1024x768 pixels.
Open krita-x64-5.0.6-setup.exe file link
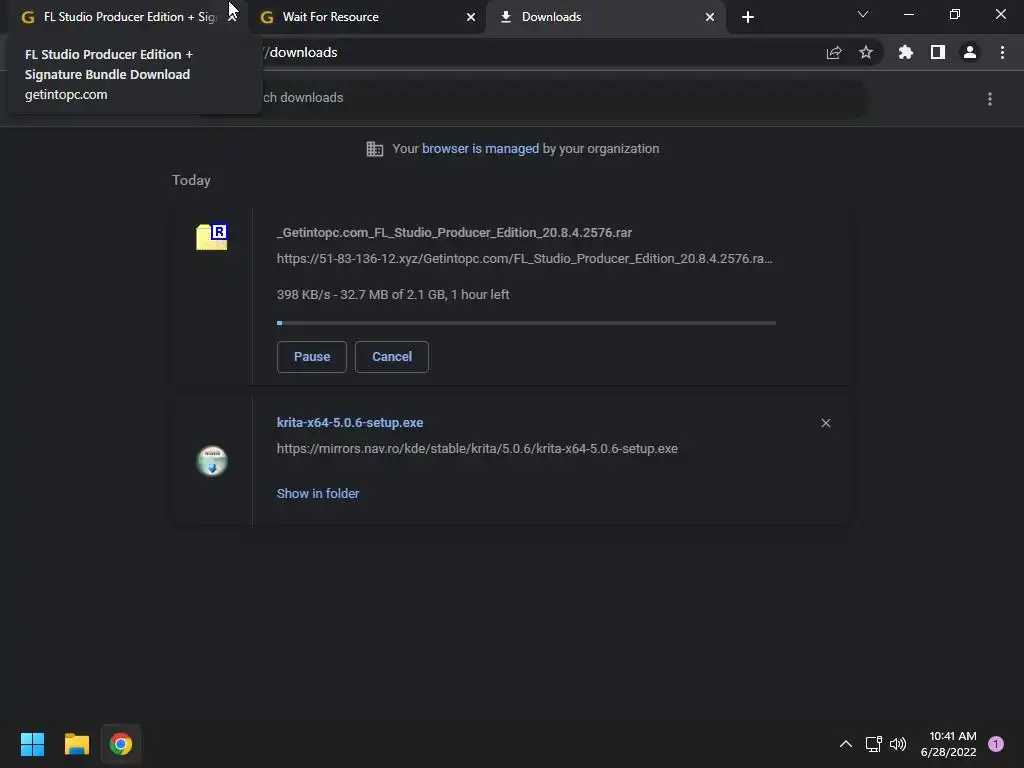tap(350, 423)
